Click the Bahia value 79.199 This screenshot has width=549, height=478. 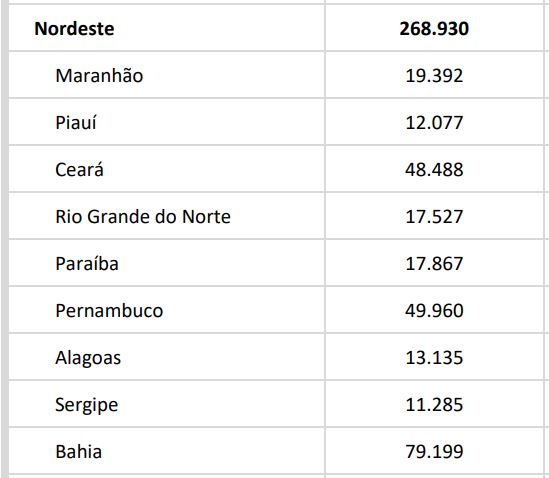tap(434, 452)
